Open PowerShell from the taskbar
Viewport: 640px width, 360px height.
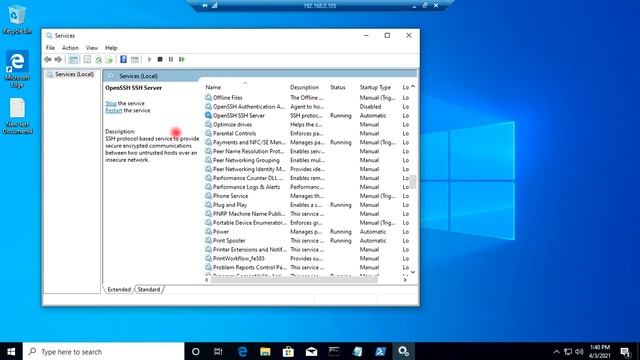(x=380, y=351)
